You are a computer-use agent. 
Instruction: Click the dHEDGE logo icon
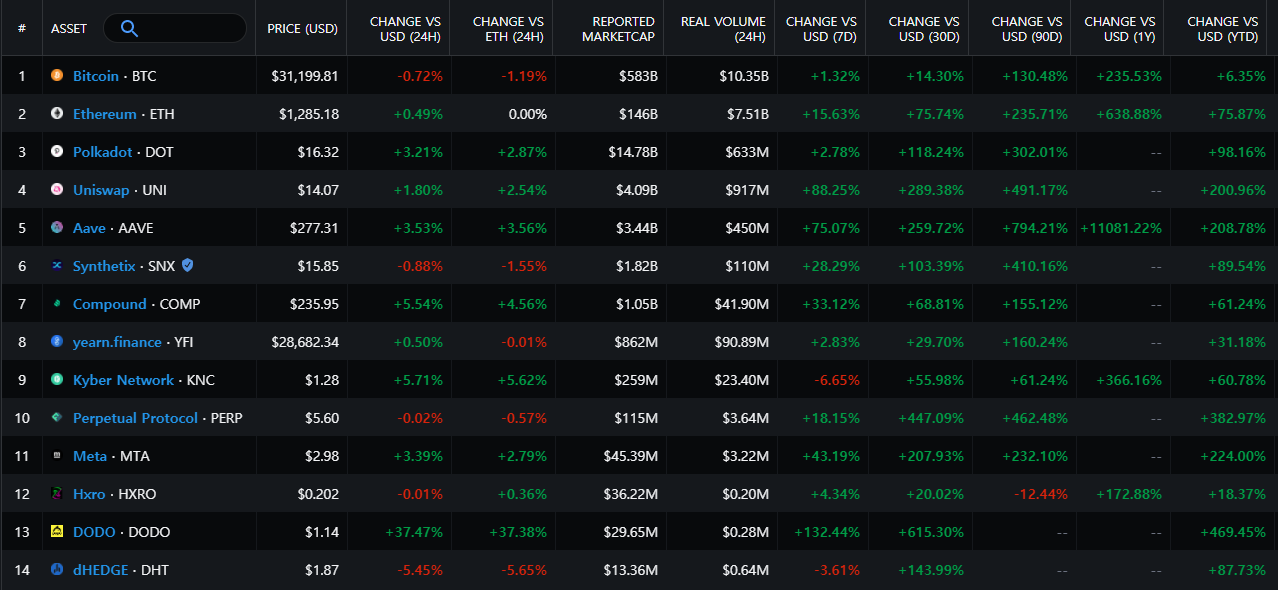(57, 570)
